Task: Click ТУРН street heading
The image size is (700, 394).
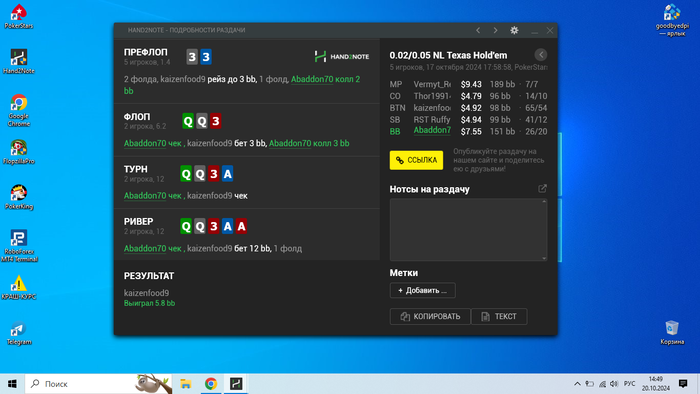Action: pos(136,170)
